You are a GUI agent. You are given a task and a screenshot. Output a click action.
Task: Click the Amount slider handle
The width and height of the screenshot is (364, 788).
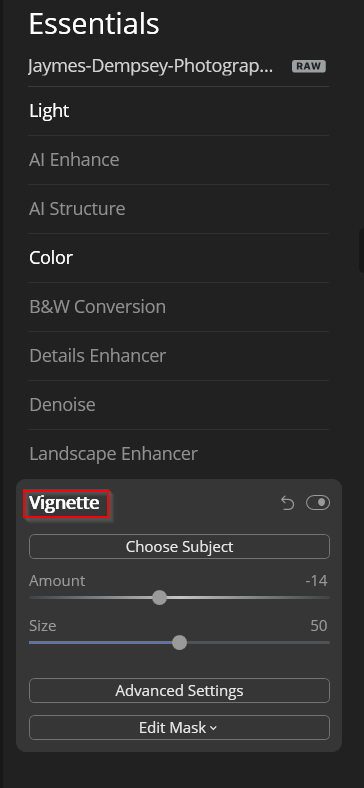(159, 598)
